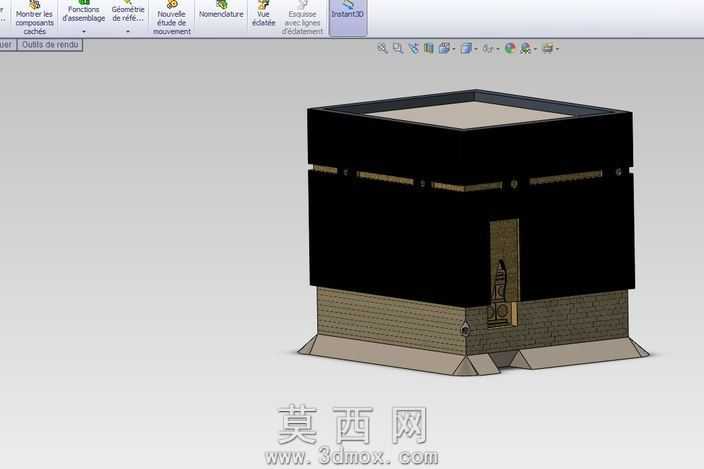Select the Zoom to area tool
Viewport: 704px width, 469px height.
[x=397, y=48]
